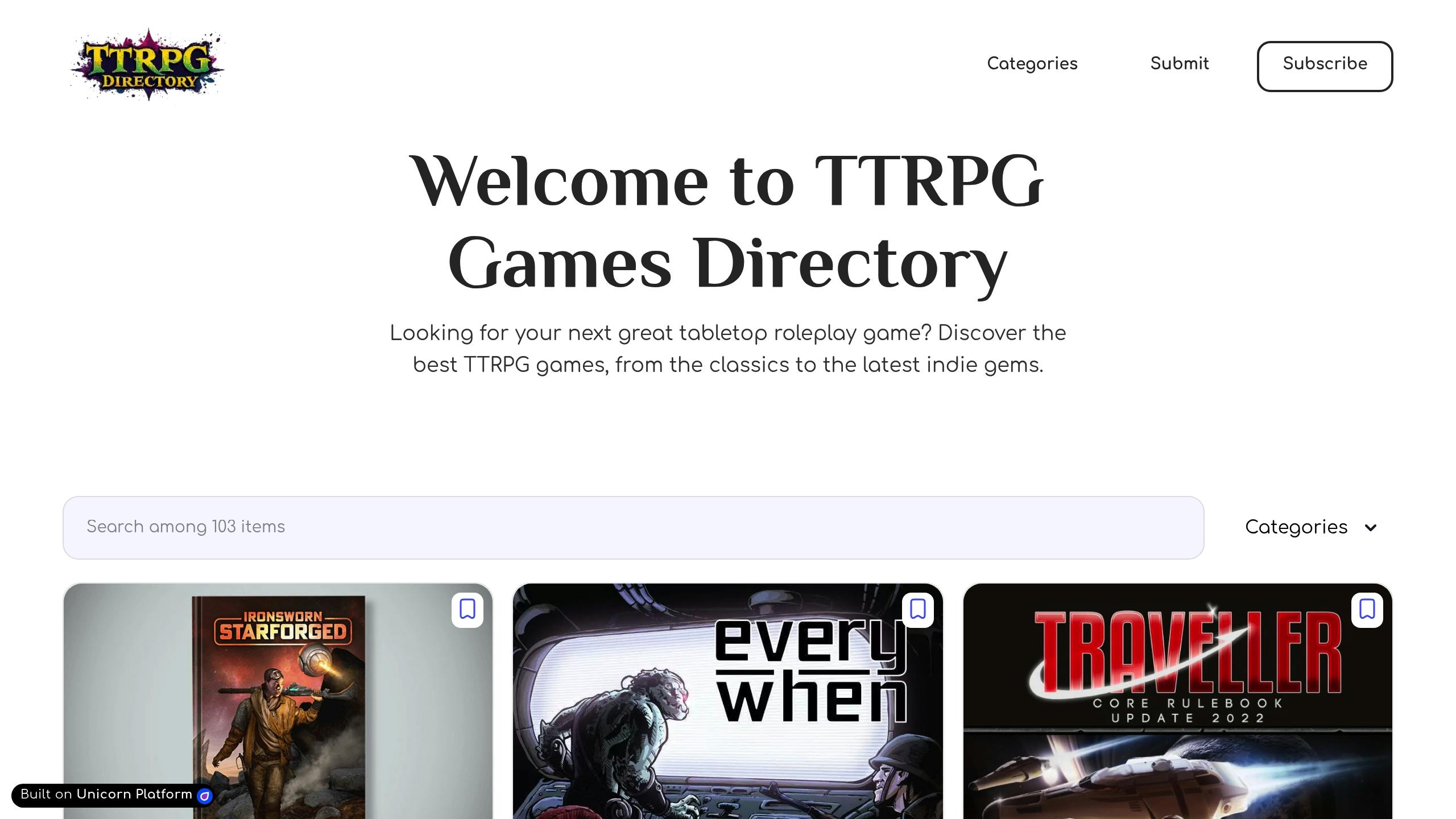
Task: Bookmark the Everywhen card
Action: (917, 610)
